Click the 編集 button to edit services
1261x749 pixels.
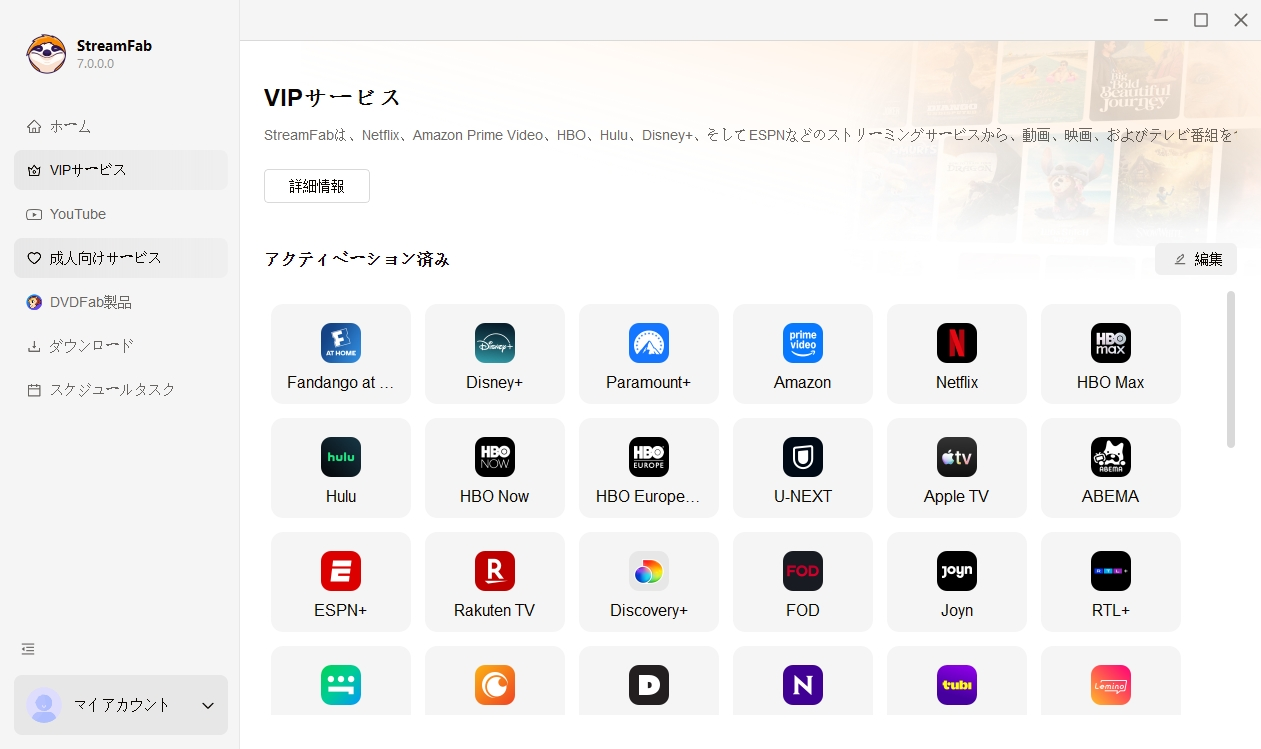(1196, 258)
